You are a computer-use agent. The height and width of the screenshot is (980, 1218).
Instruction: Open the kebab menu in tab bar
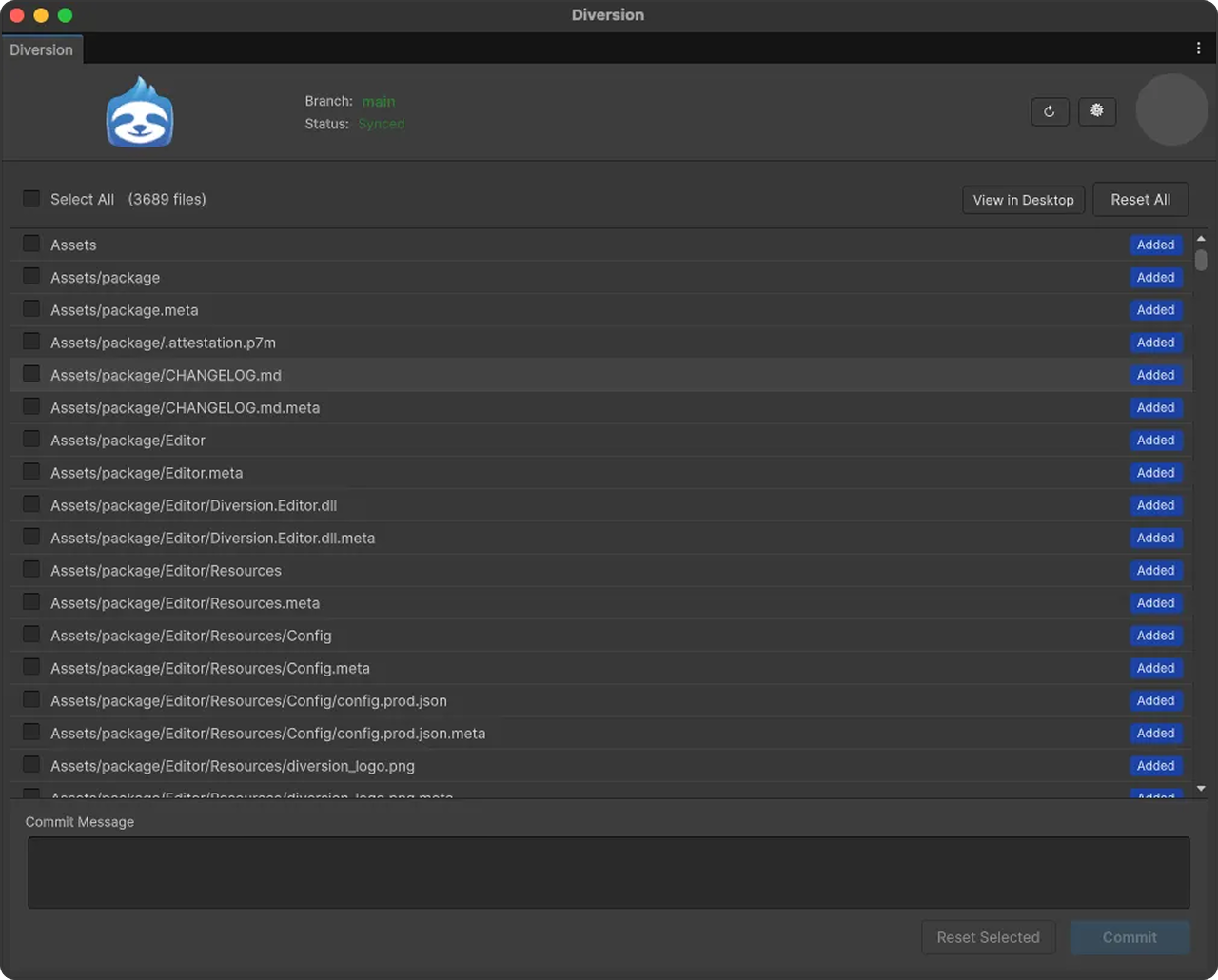pyautogui.click(x=1198, y=49)
